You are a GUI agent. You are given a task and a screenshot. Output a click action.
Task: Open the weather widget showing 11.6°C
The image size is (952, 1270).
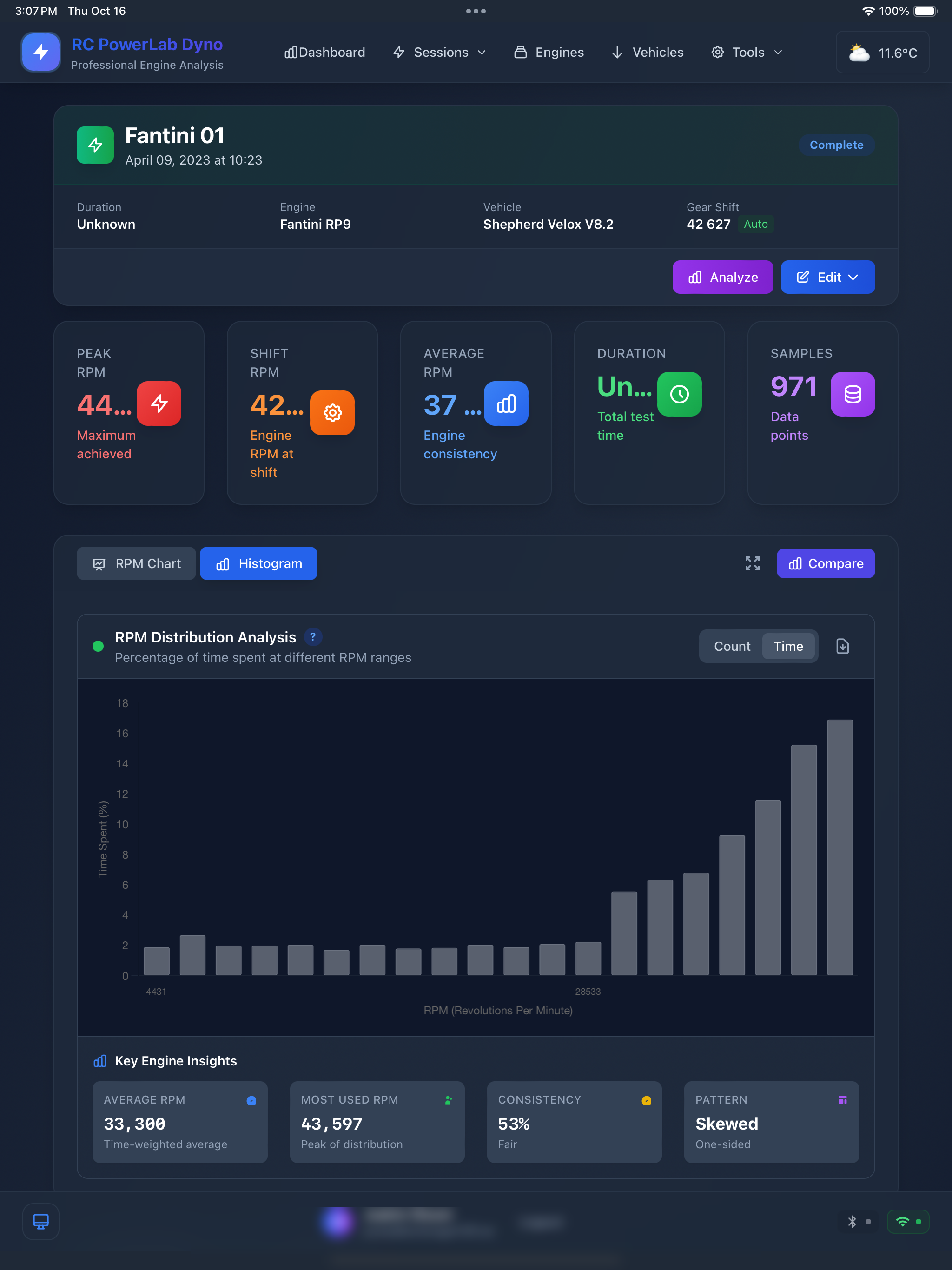pos(883,52)
